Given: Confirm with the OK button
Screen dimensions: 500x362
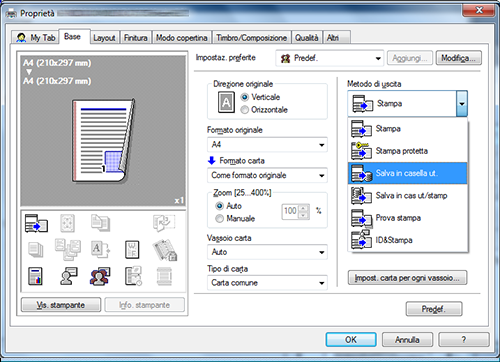Looking at the screenshot, I should coord(351,340).
